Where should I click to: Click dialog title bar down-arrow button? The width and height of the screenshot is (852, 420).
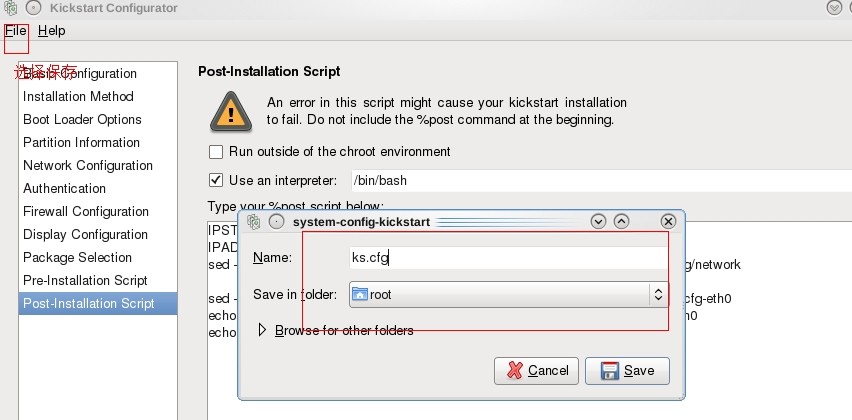[x=598, y=222]
